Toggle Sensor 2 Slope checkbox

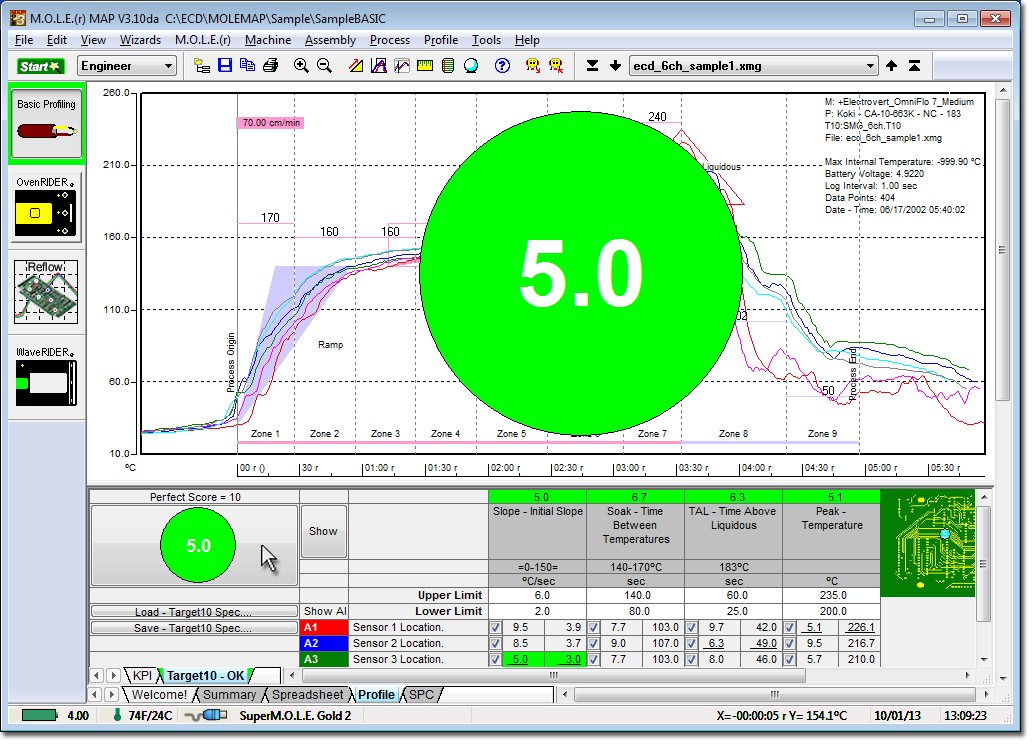[495, 644]
